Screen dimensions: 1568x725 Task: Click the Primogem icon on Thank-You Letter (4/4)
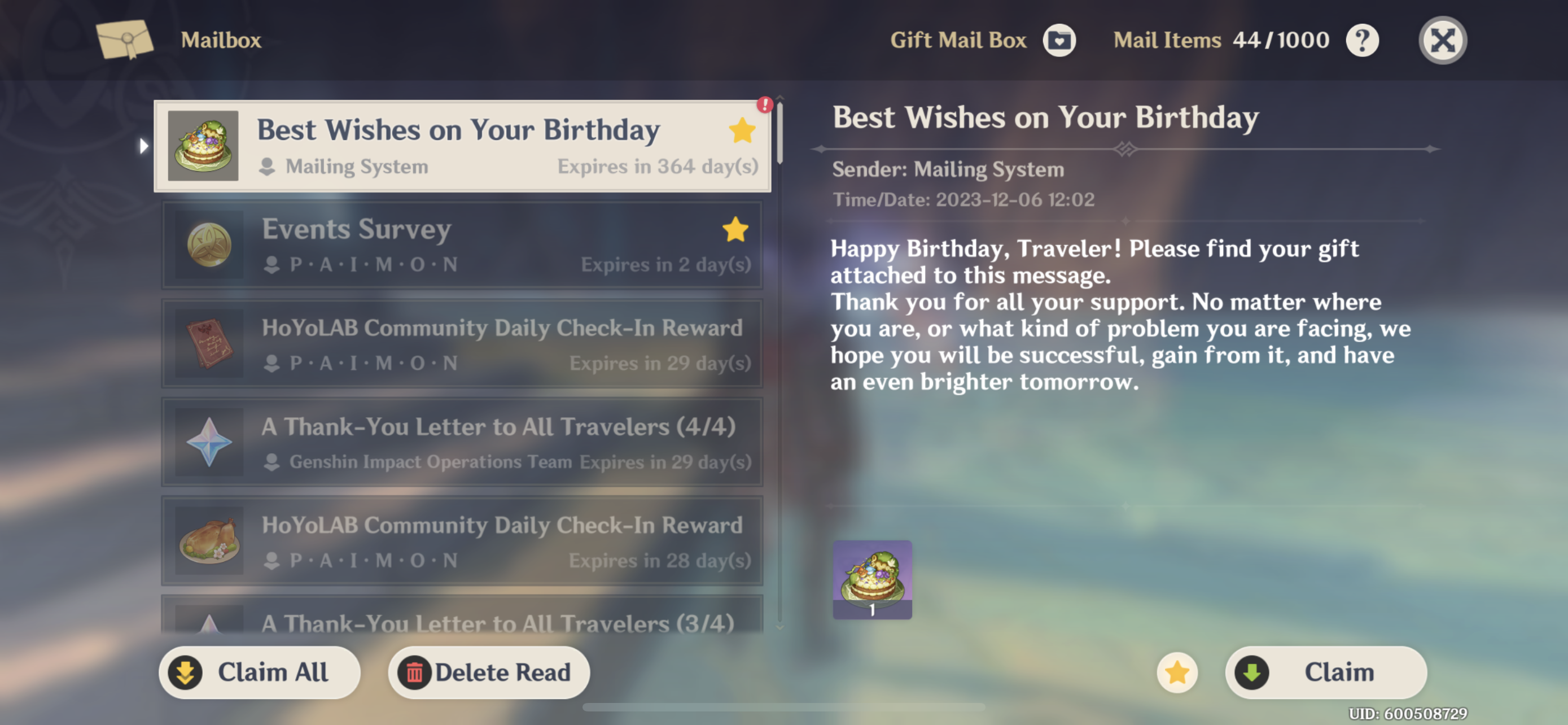[209, 443]
